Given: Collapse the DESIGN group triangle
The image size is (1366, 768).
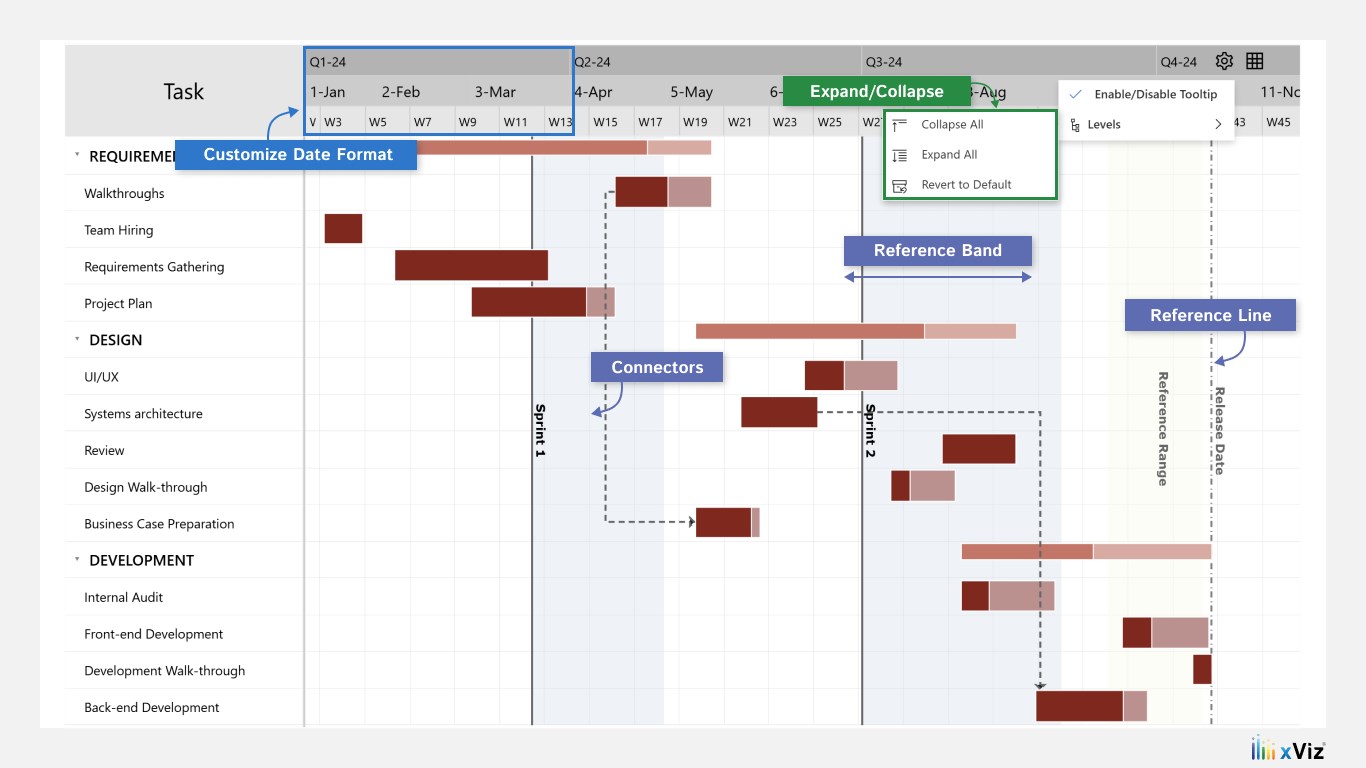Looking at the screenshot, I should click(77, 340).
